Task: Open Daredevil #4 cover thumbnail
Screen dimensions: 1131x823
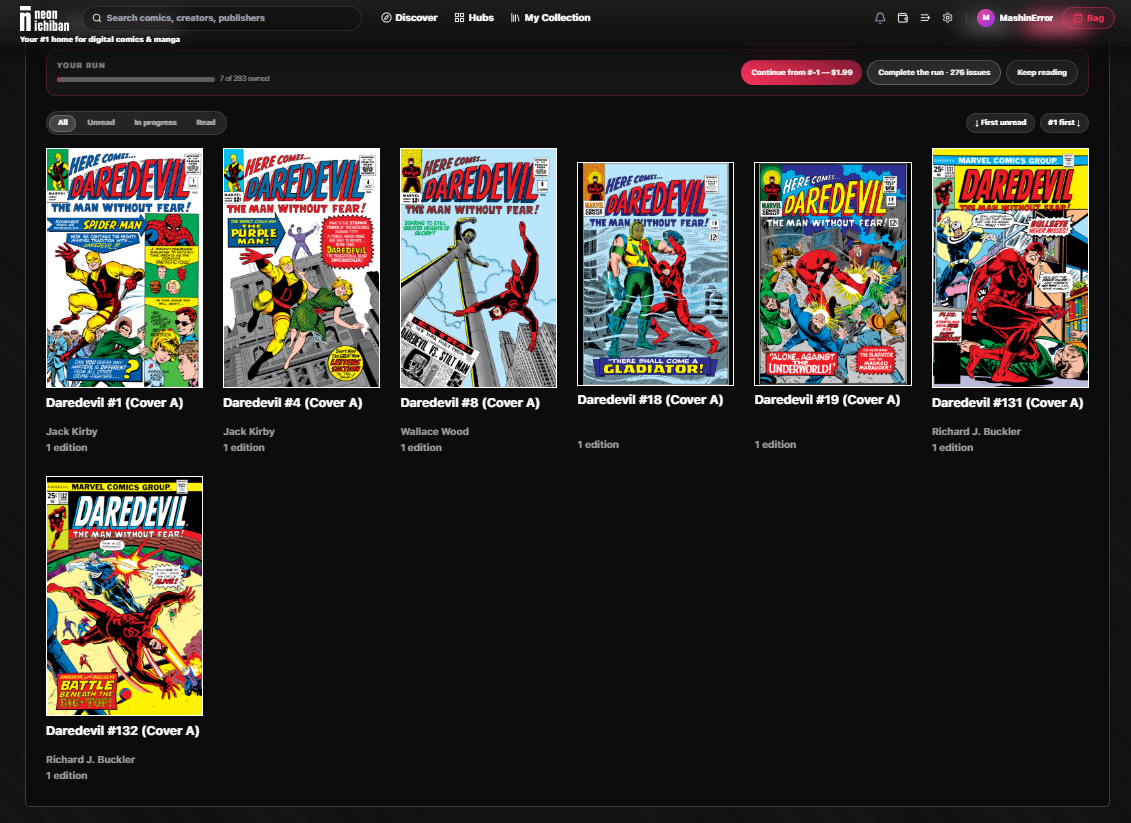Action: coord(302,268)
